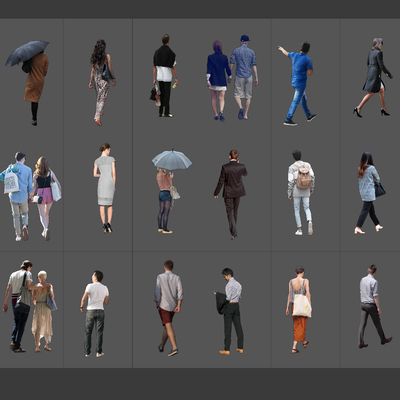400x400 pixels.
Task: Select the pointing man in blue shirt
Action: (x=298, y=83)
